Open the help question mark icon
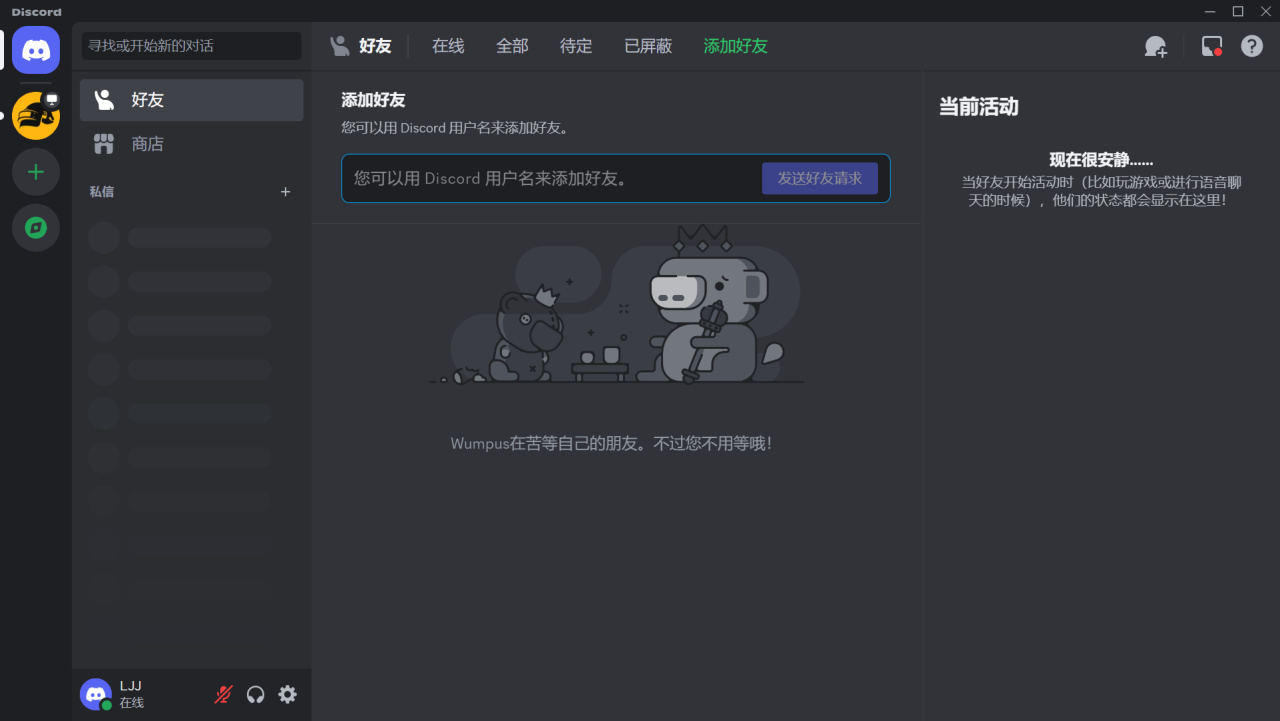 (x=1252, y=46)
